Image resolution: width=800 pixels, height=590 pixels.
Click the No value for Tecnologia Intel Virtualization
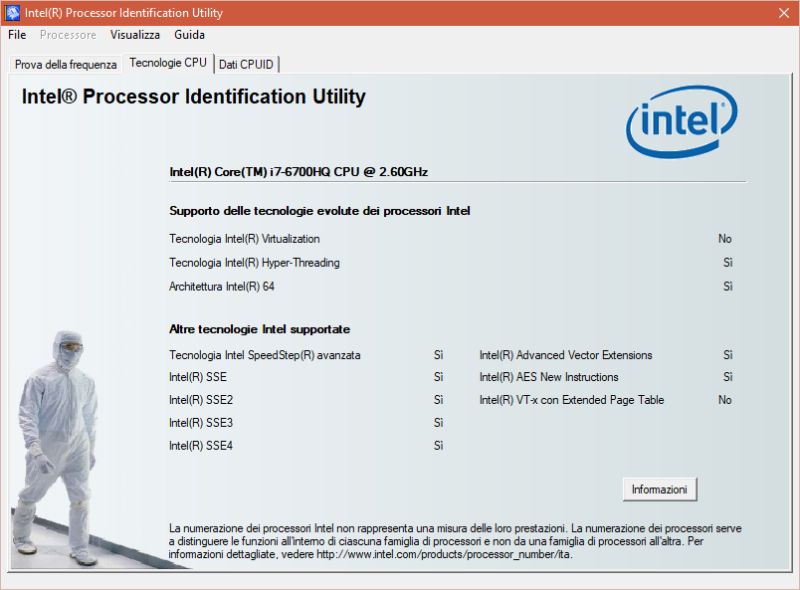725,239
